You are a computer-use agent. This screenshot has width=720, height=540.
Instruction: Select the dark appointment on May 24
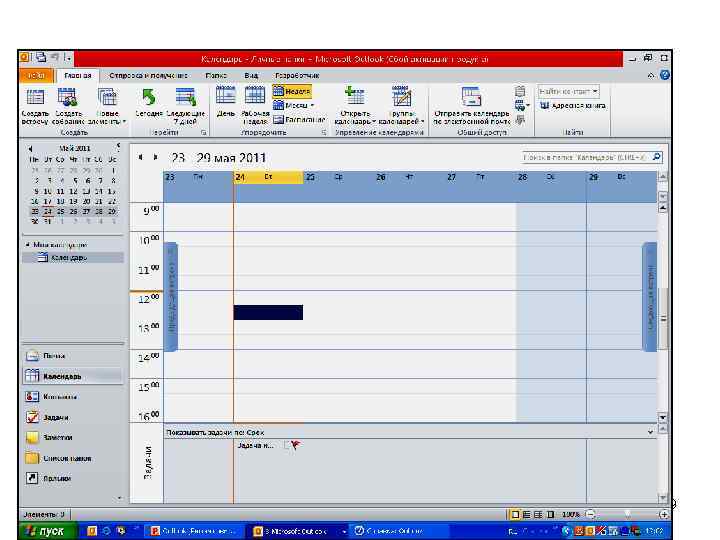[x=268, y=312]
